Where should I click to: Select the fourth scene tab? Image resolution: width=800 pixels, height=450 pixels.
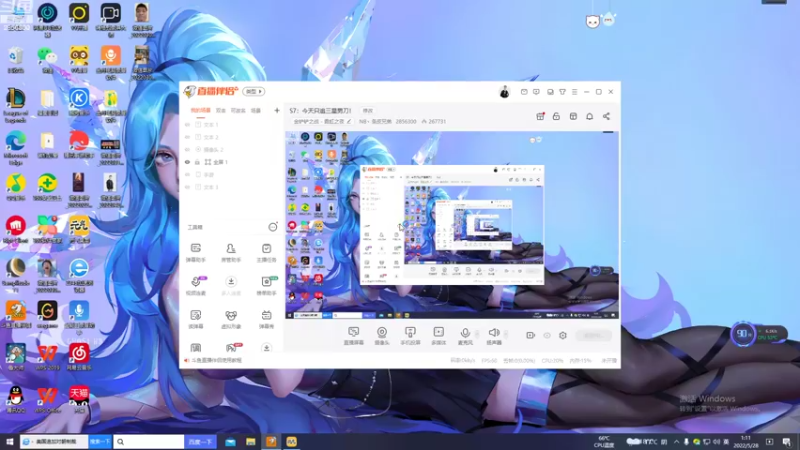[x=256, y=110]
